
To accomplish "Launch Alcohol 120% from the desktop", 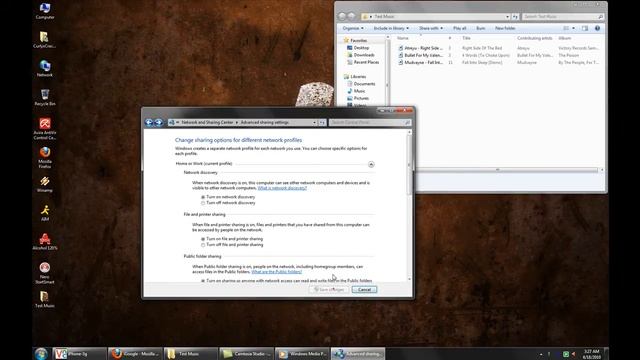I will point(45,242).
